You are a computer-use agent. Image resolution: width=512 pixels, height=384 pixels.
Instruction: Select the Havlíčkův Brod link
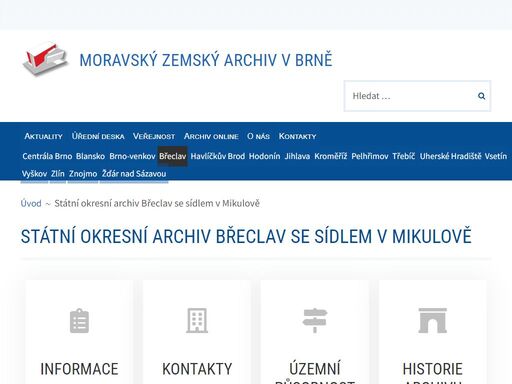point(218,156)
